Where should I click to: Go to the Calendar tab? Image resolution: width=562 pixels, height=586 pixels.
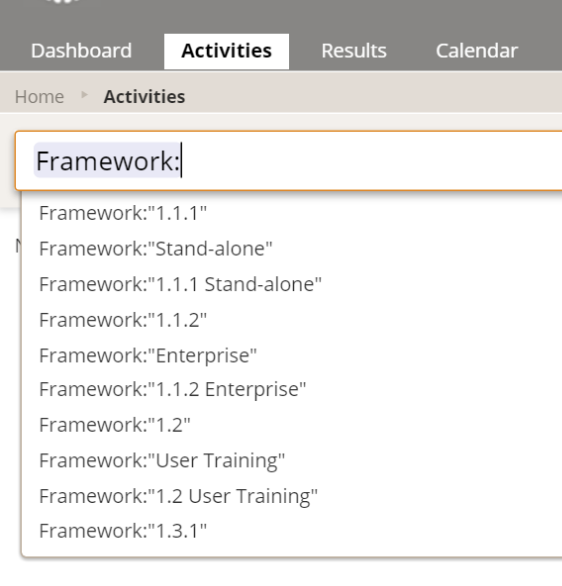[x=476, y=51]
